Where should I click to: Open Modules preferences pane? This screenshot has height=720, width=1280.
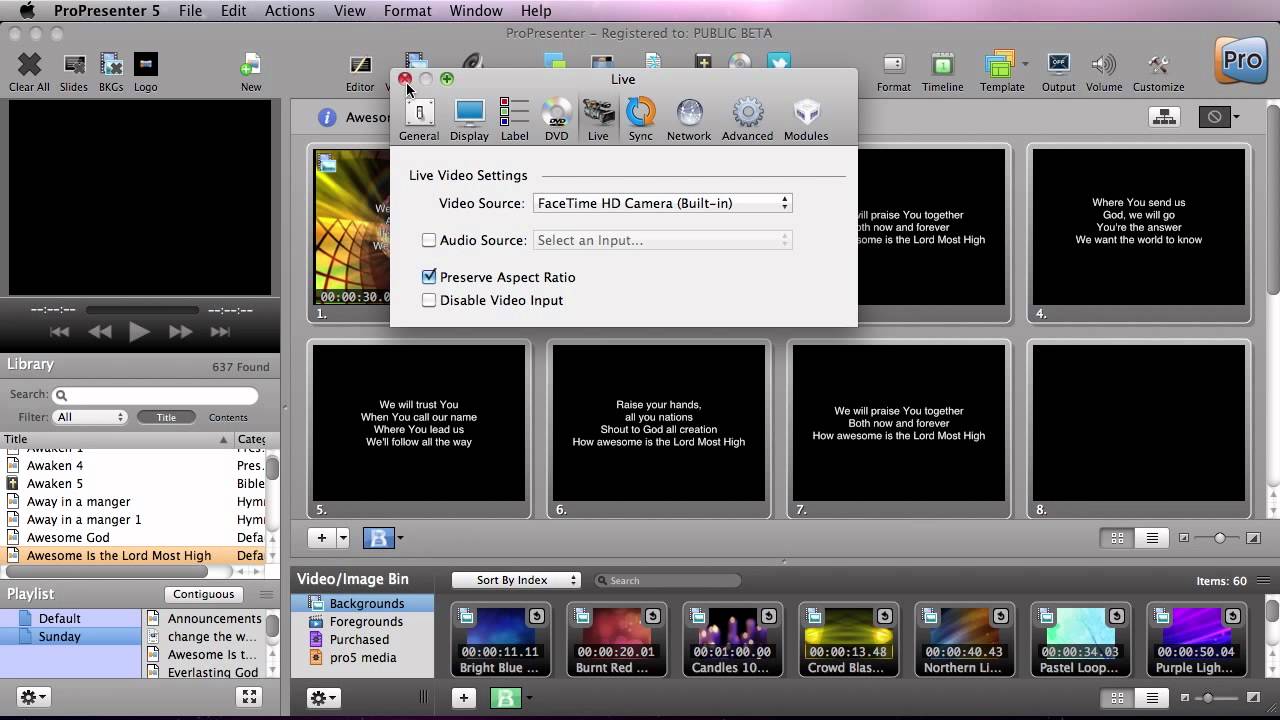pyautogui.click(x=806, y=119)
